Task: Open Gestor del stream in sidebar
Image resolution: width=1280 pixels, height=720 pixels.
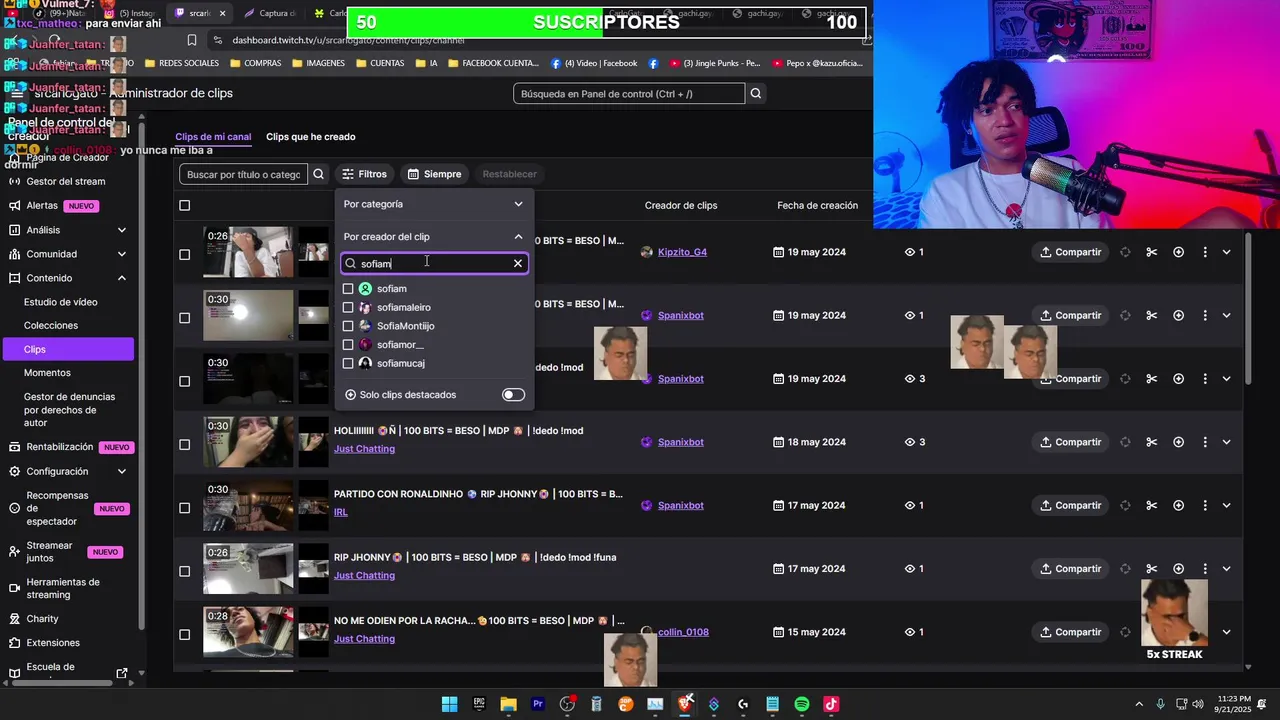Action: [x=66, y=181]
